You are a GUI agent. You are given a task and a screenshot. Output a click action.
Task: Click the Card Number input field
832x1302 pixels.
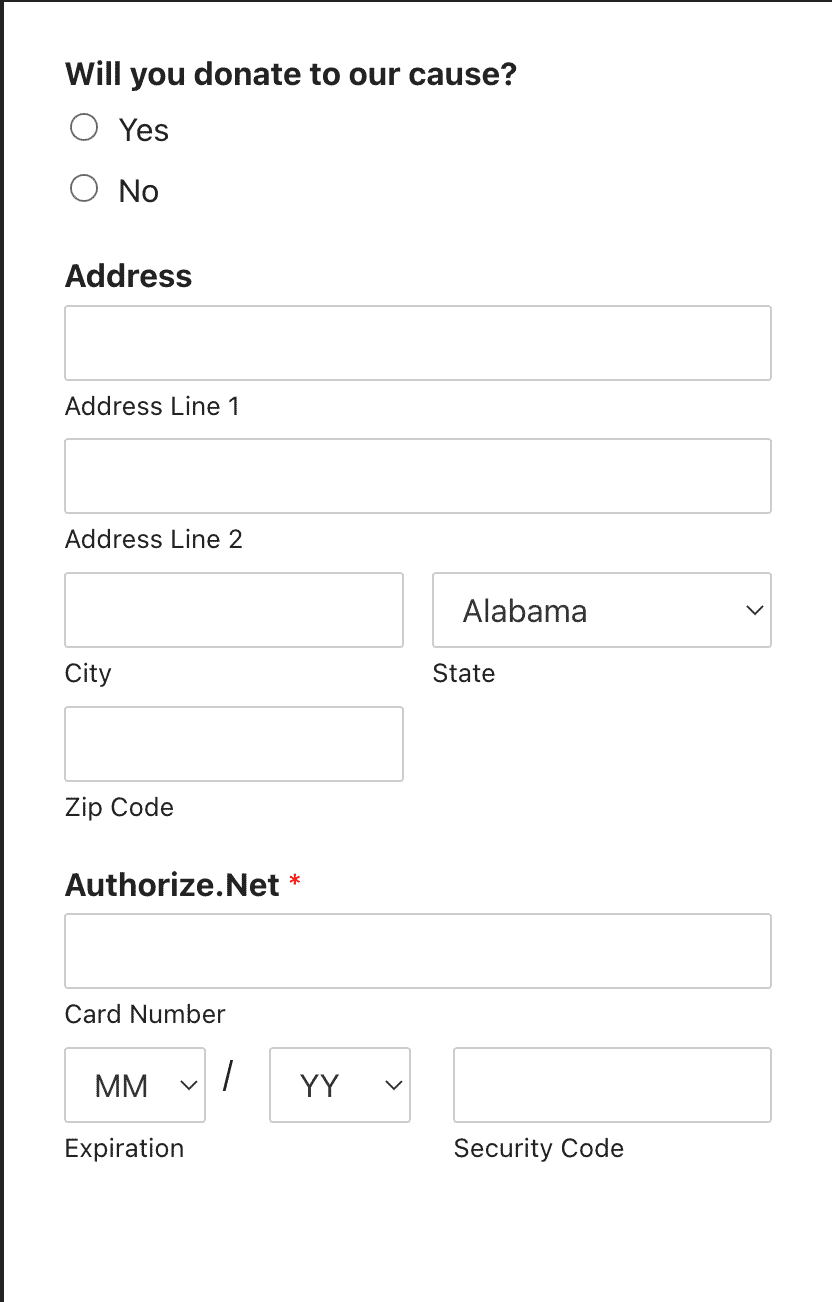(x=417, y=951)
